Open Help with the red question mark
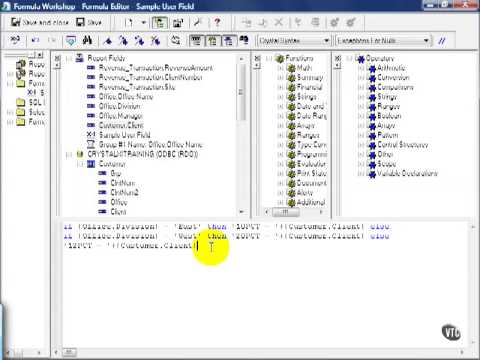The image size is (480, 360). click(x=217, y=22)
